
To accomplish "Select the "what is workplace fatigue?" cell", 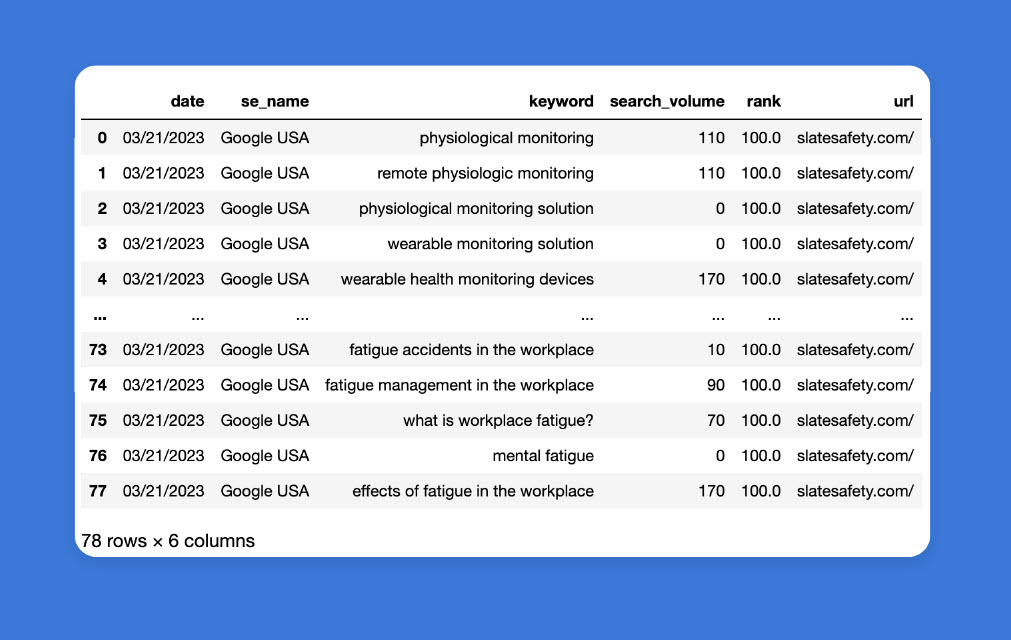I will point(498,421).
